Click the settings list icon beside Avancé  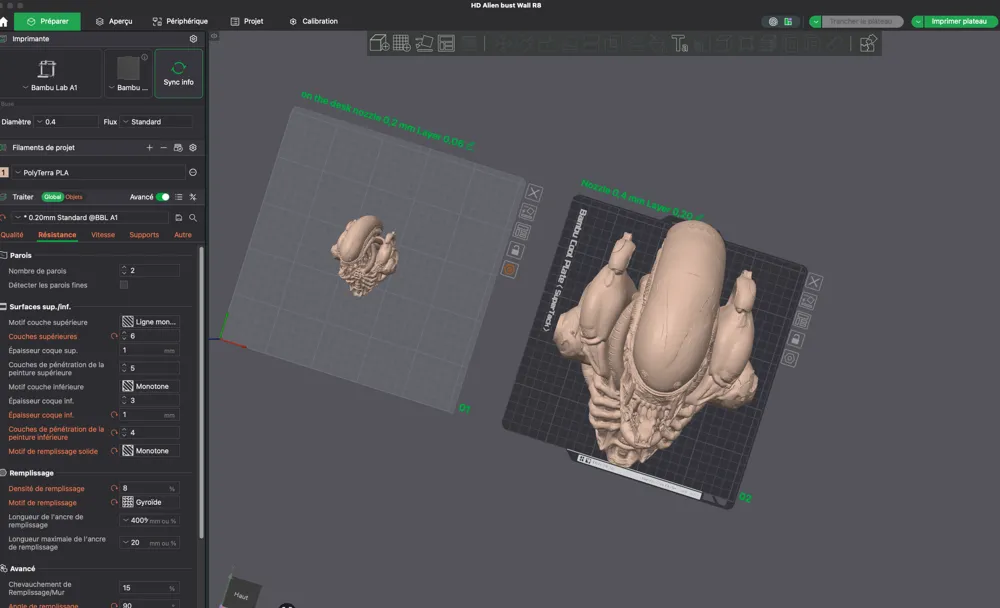pos(179,197)
